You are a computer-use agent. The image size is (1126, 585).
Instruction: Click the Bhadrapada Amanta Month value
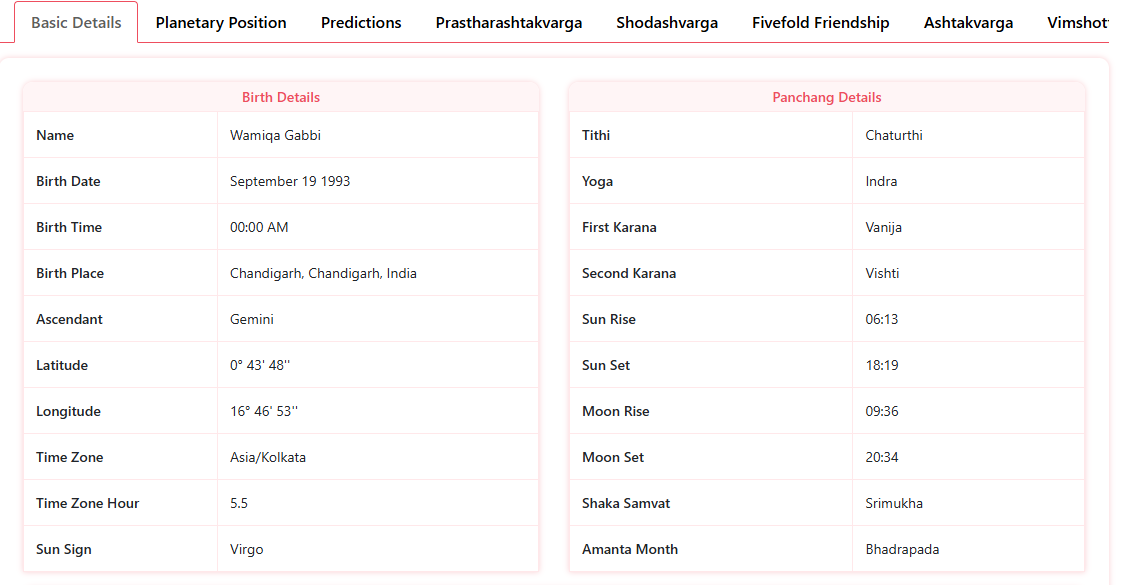(x=902, y=549)
